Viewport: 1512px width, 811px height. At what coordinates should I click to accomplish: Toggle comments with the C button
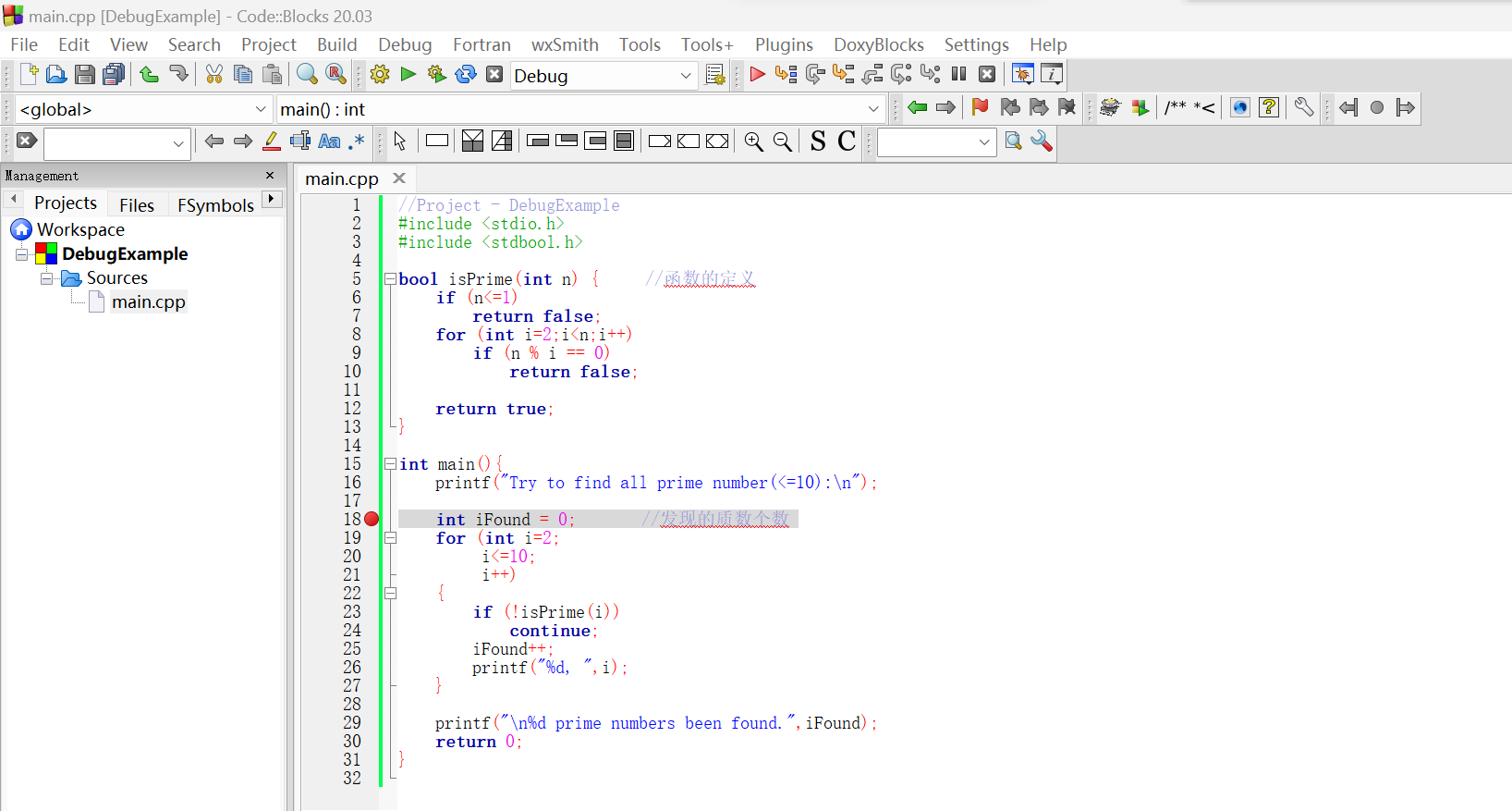pyautogui.click(x=847, y=141)
